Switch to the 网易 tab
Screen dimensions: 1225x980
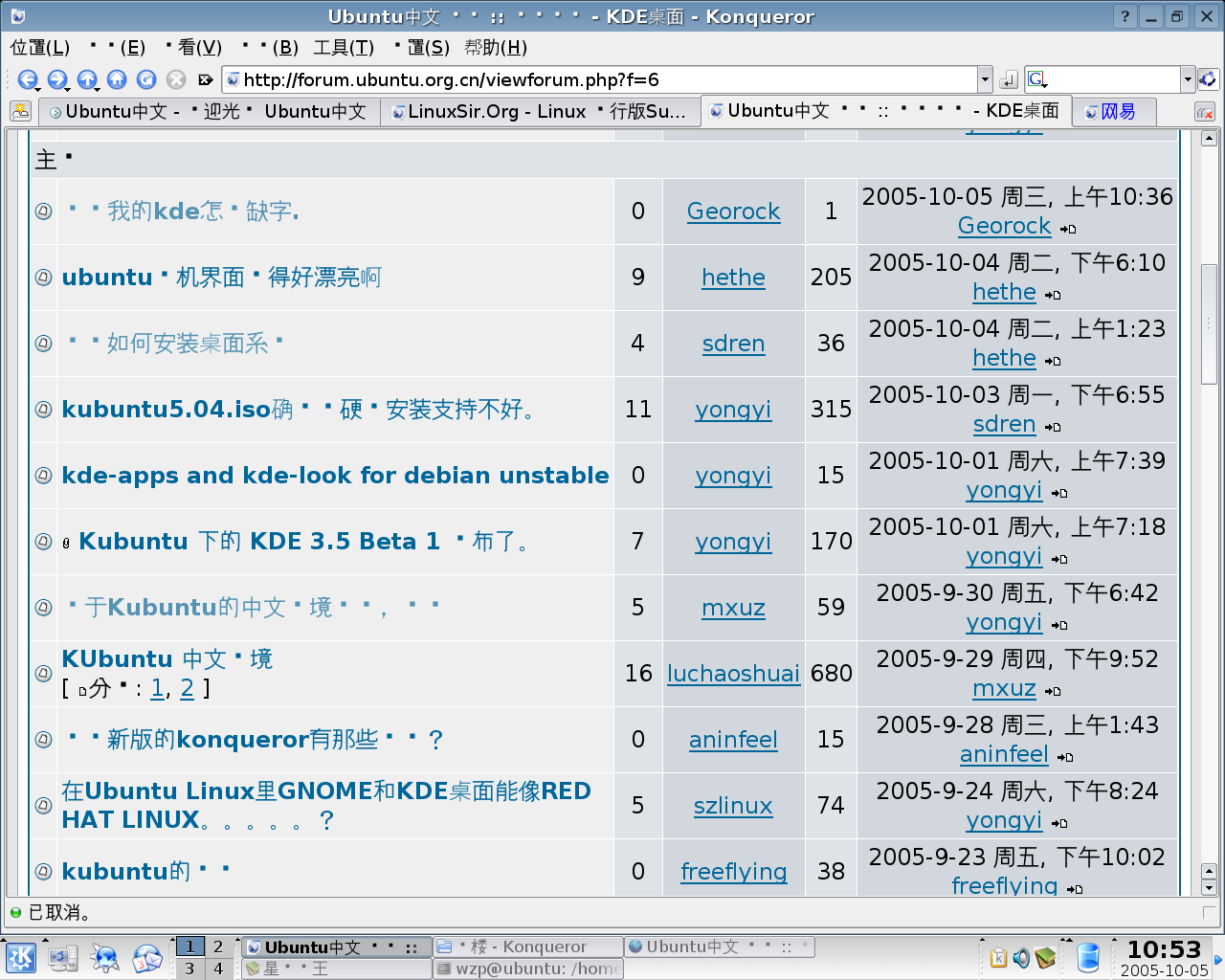[x=1115, y=112]
